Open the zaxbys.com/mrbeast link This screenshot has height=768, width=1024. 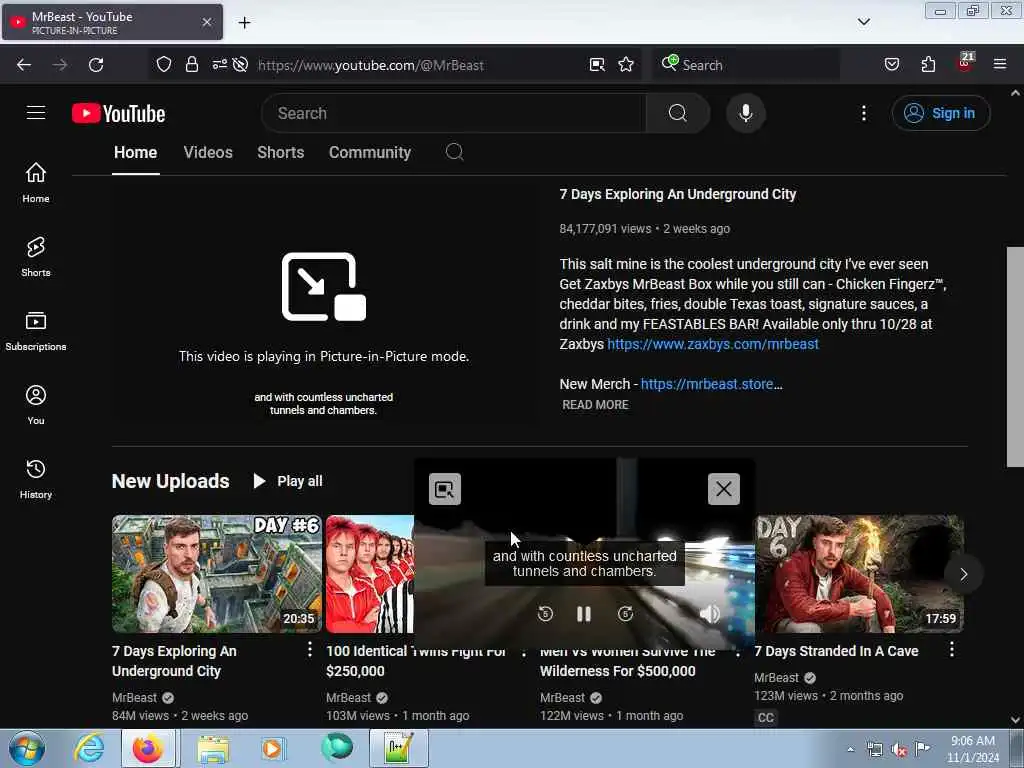coord(712,344)
